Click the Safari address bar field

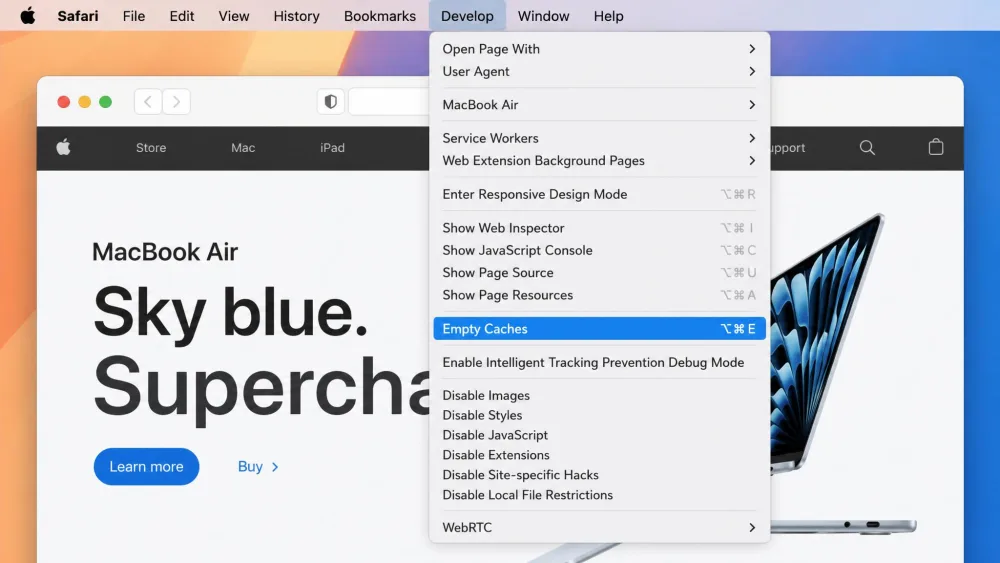tap(389, 102)
